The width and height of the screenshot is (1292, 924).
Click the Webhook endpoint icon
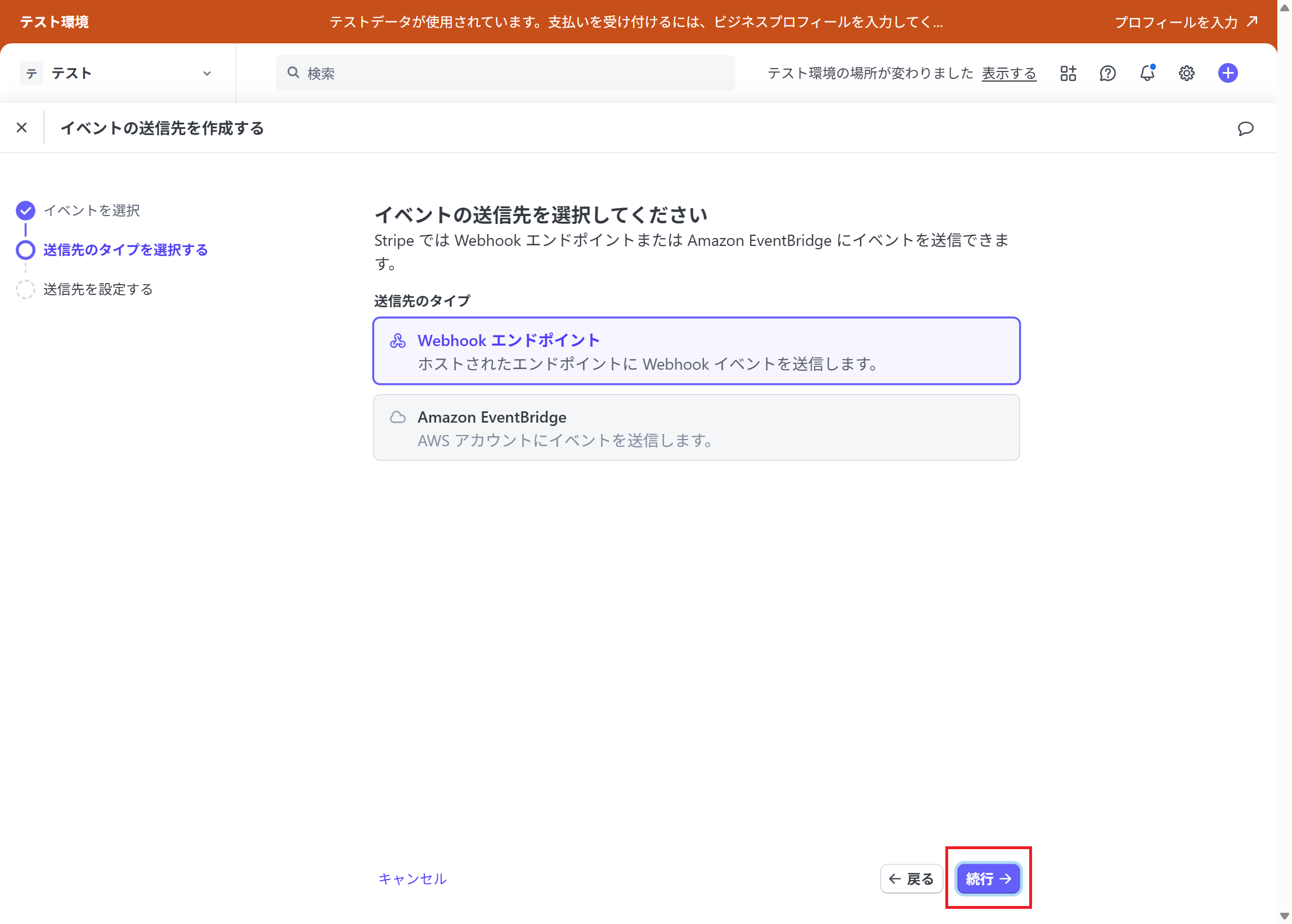[398, 341]
